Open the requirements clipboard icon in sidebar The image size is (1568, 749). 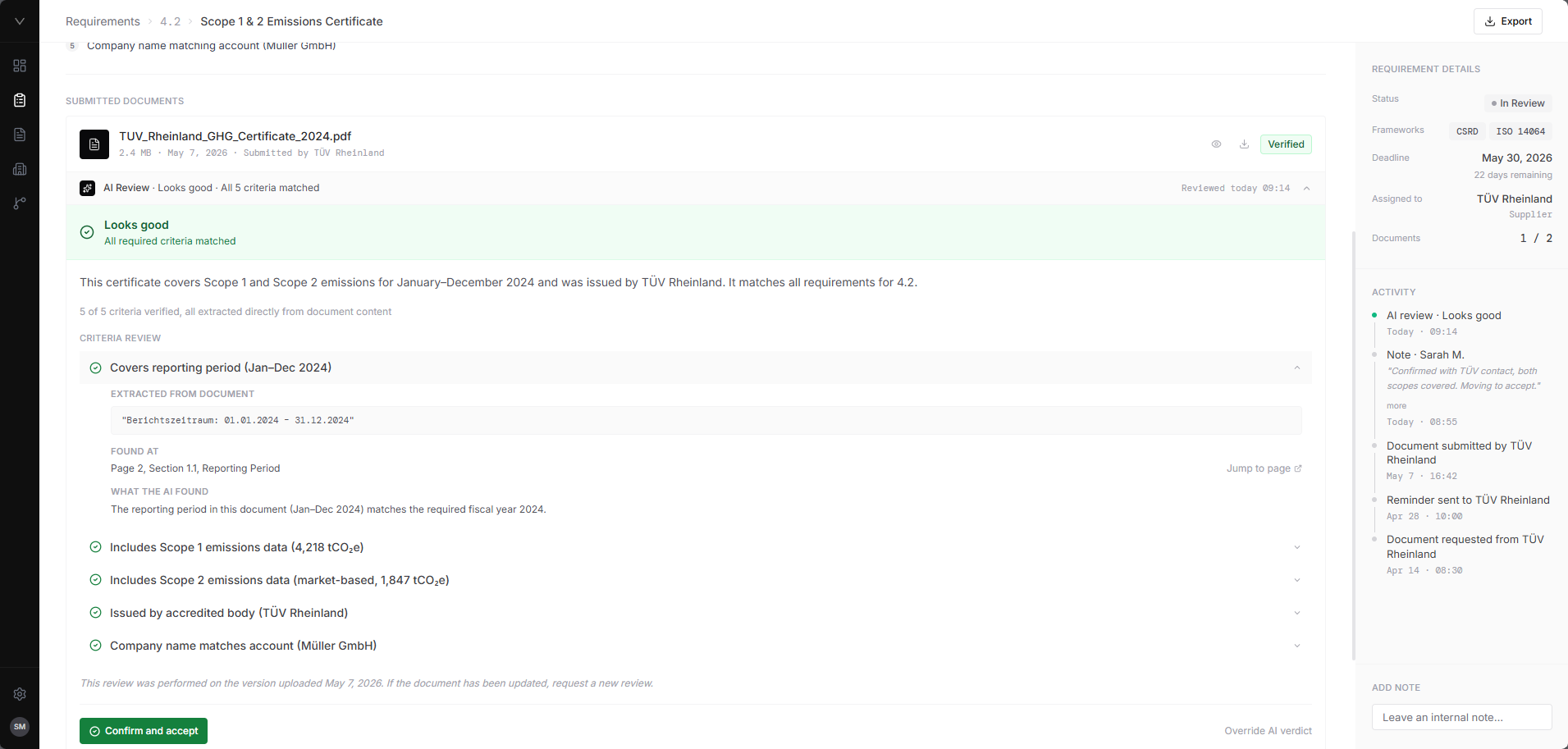coord(20,100)
